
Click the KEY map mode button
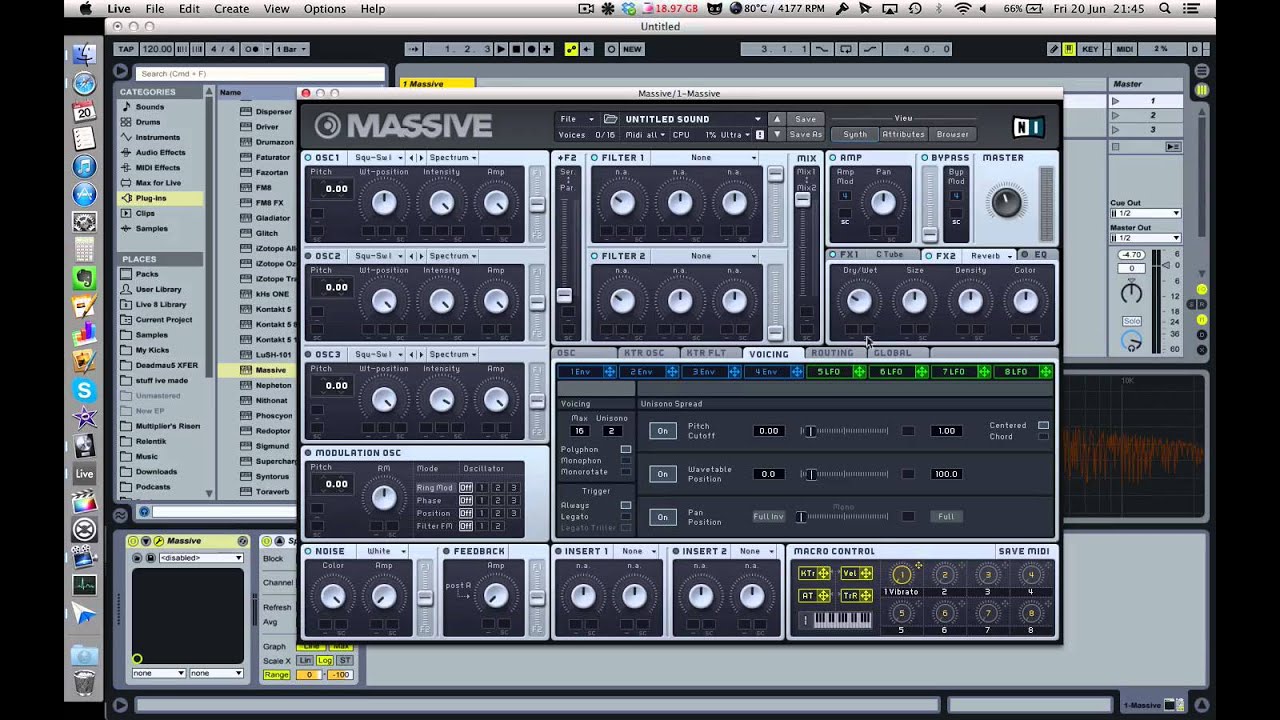click(1090, 49)
